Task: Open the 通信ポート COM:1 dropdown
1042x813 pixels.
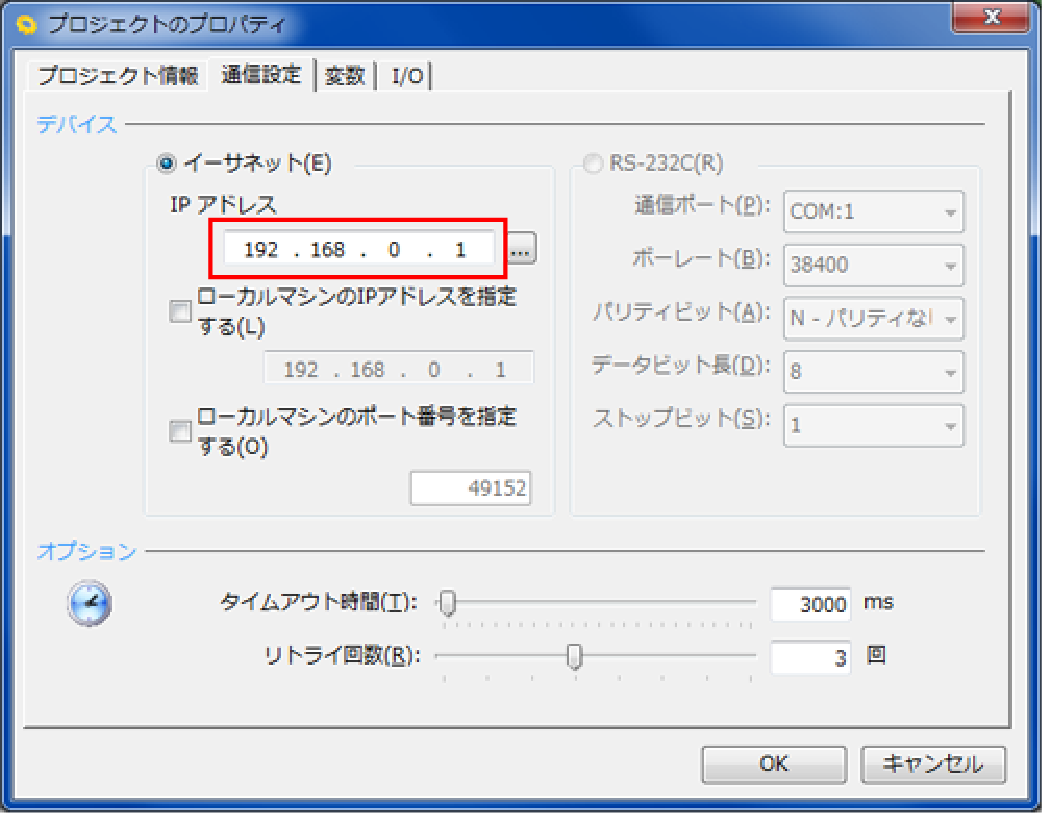Action: coord(873,212)
